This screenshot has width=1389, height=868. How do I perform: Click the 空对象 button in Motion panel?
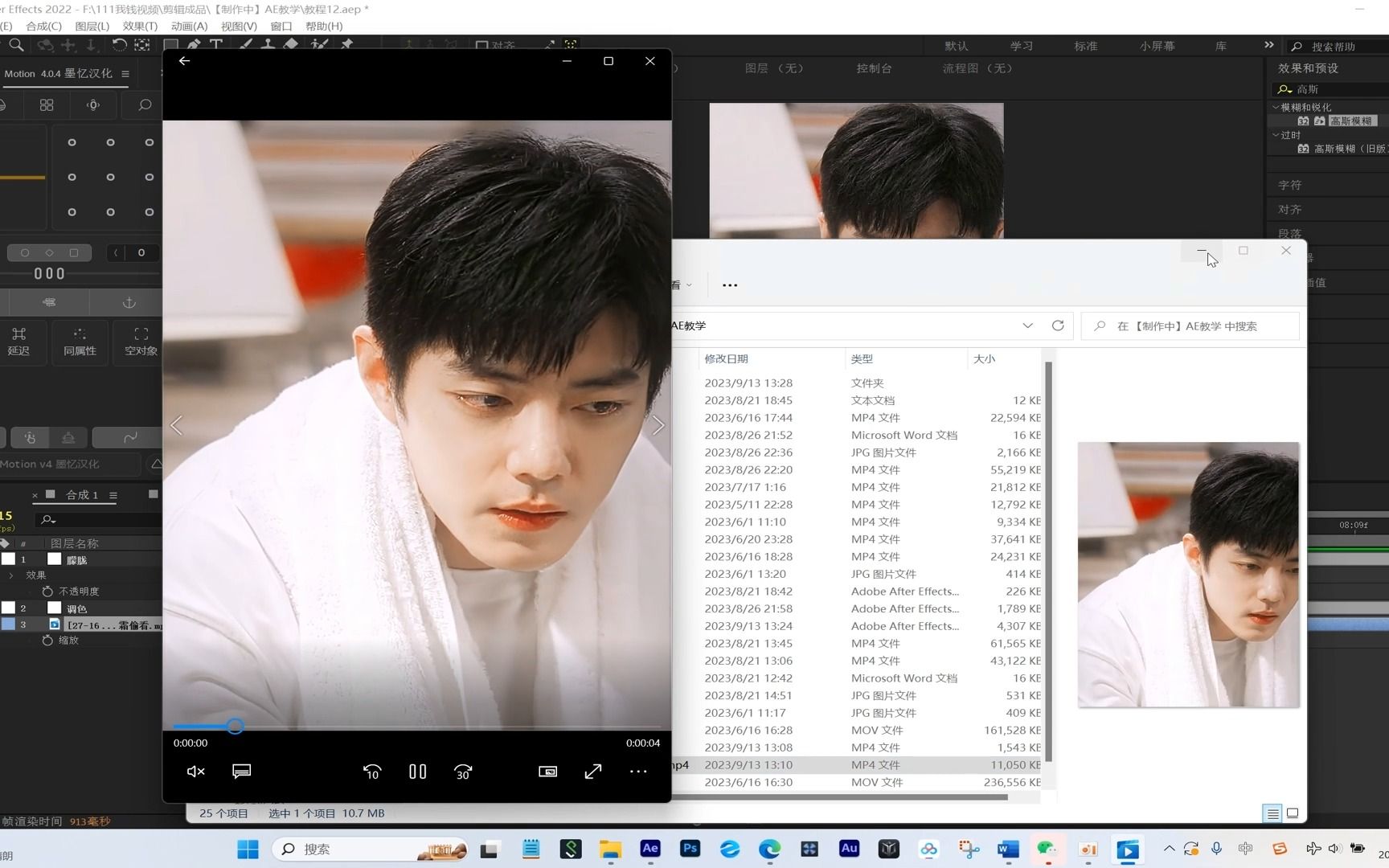click(141, 341)
